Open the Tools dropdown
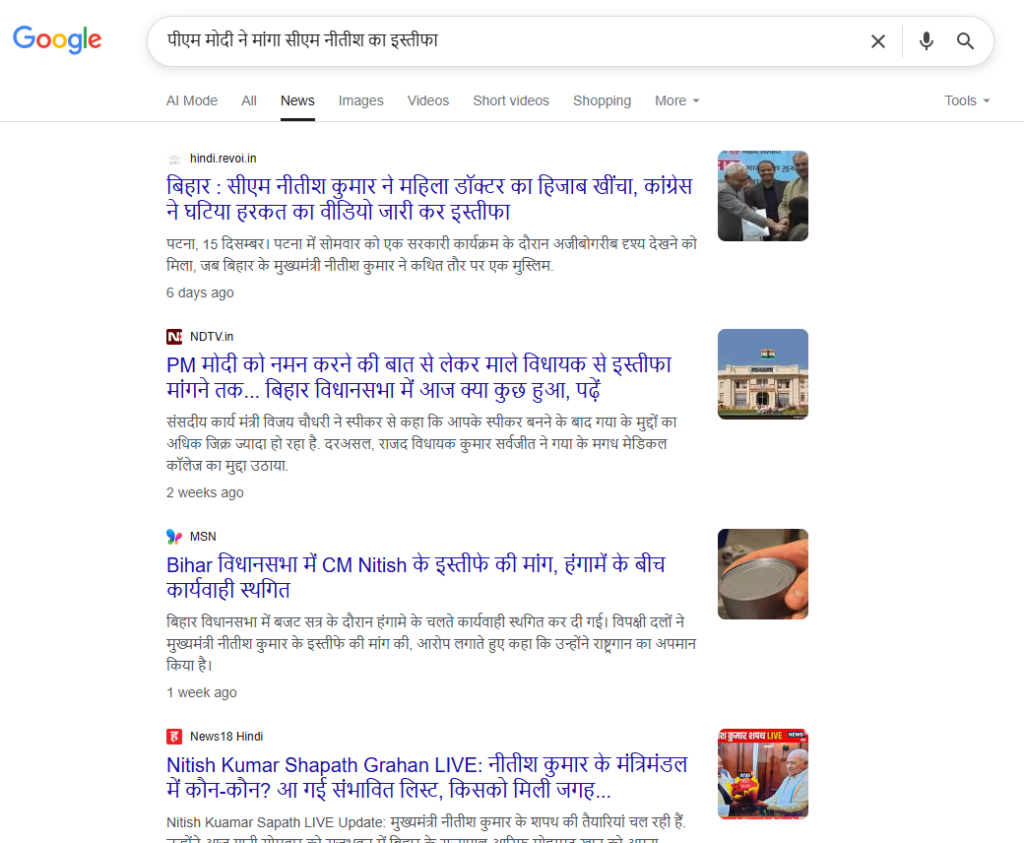 (966, 101)
